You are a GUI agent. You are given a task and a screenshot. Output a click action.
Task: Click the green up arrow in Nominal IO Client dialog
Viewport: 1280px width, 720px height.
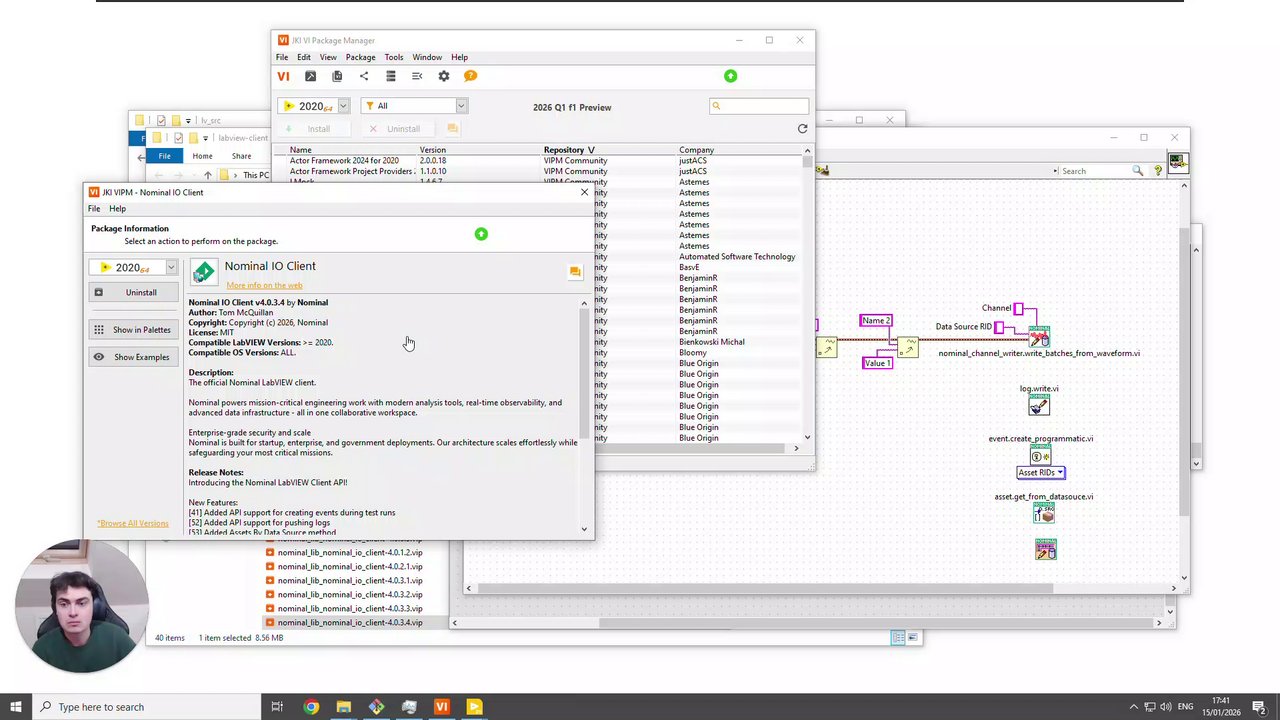pyautogui.click(x=481, y=234)
